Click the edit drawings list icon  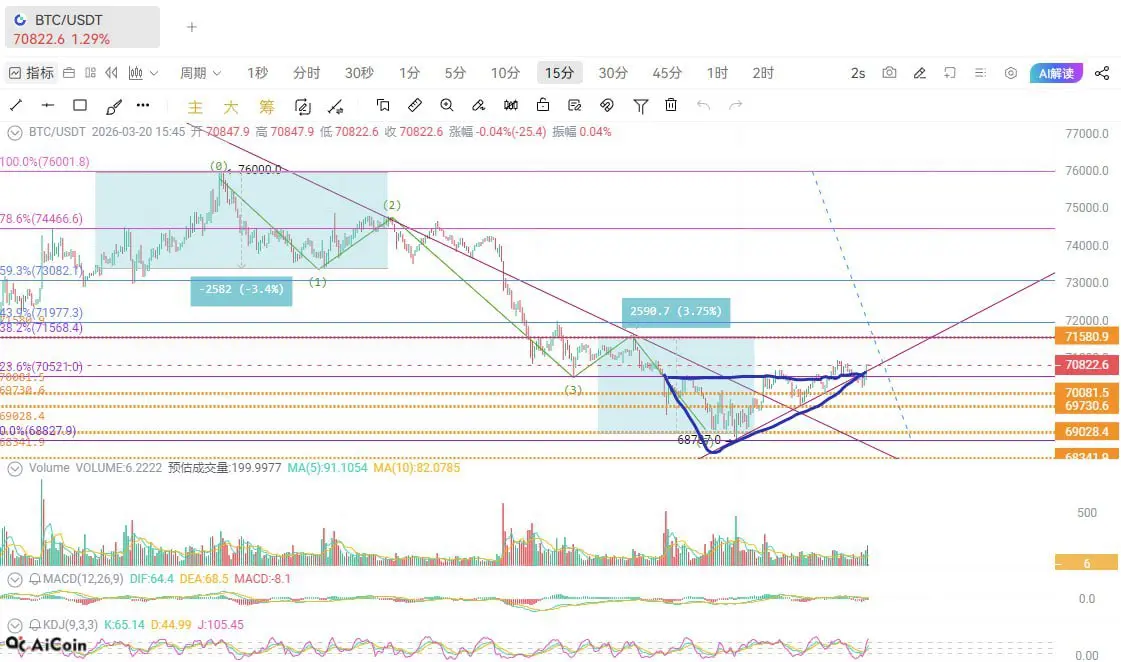click(x=574, y=106)
